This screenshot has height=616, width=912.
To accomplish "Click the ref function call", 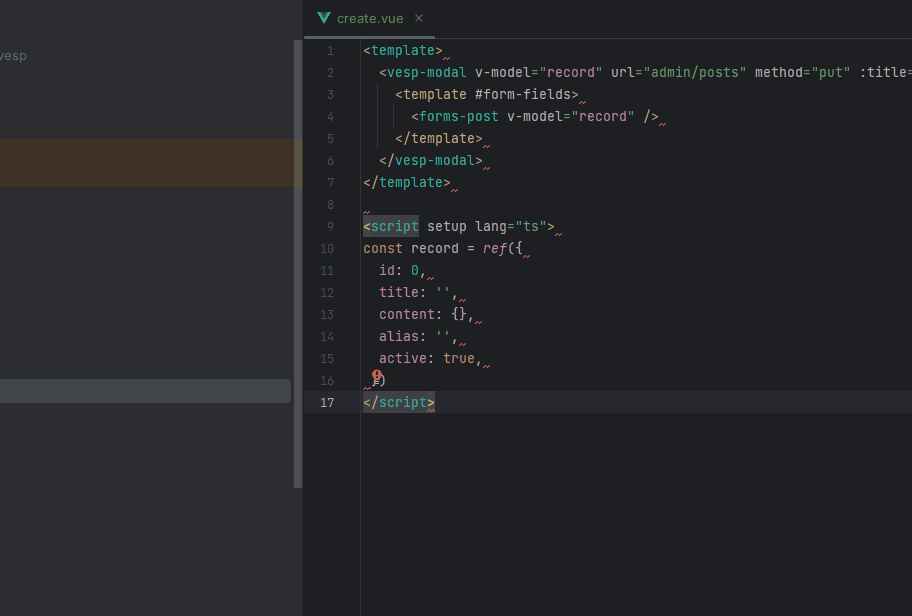I will click(x=495, y=249).
